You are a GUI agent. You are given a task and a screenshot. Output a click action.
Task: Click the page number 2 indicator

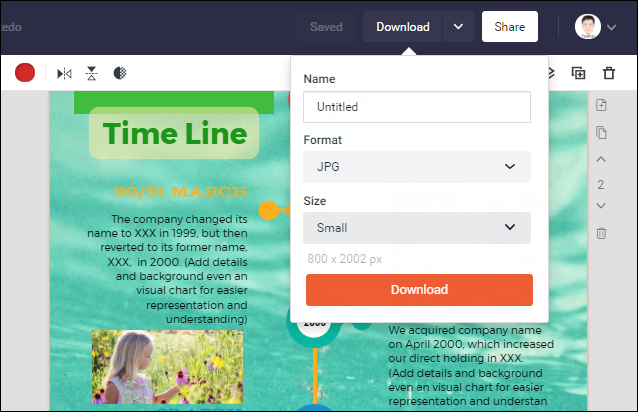click(x=601, y=185)
